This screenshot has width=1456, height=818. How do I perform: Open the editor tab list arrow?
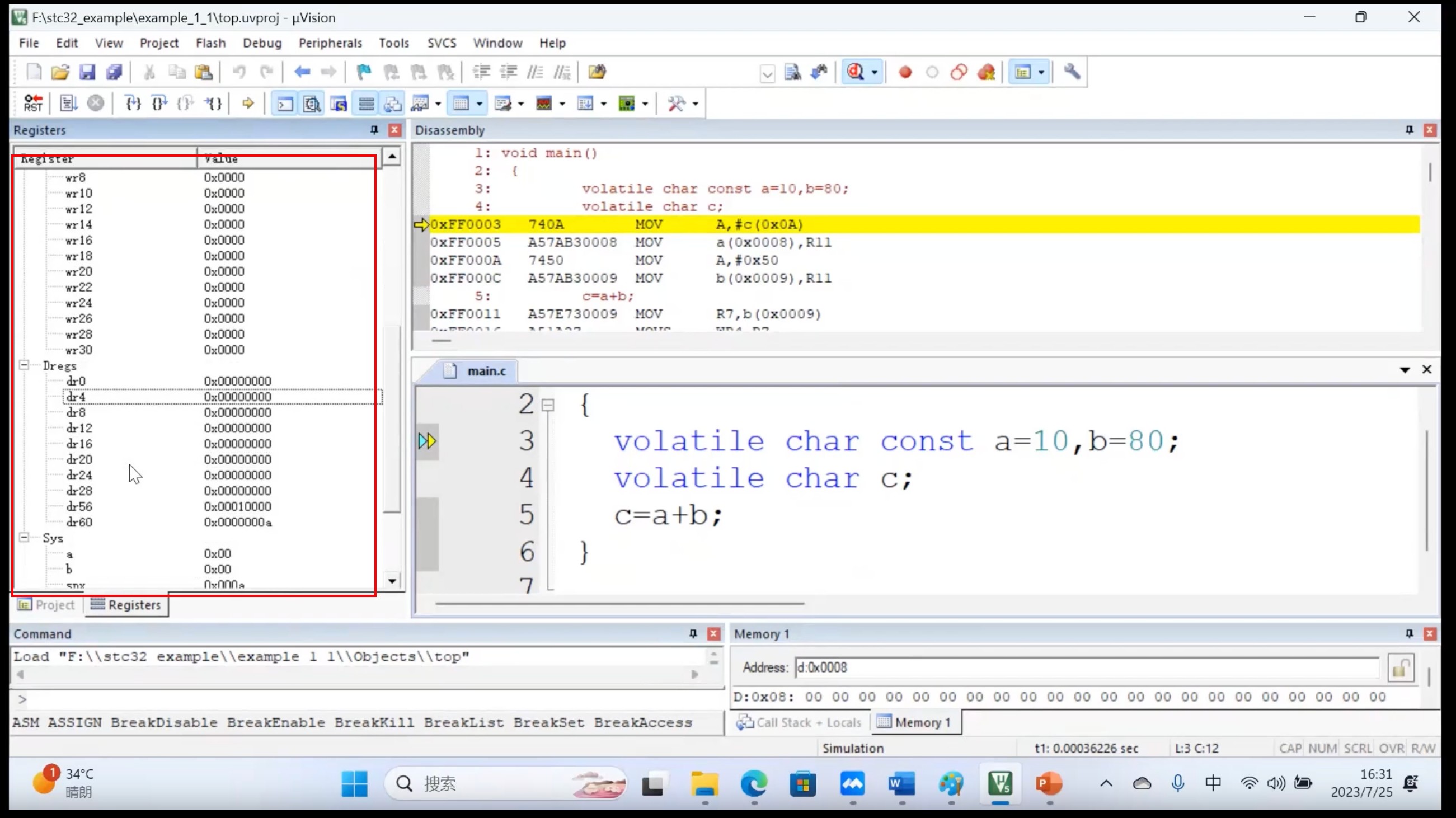[x=1405, y=370]
